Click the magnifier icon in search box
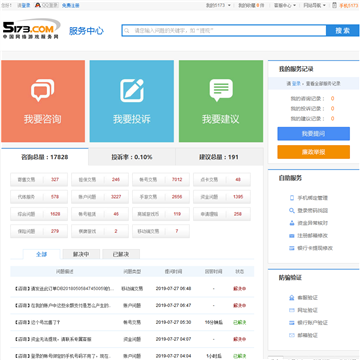This screenshot has width=360, height=360. click(127, 31)
